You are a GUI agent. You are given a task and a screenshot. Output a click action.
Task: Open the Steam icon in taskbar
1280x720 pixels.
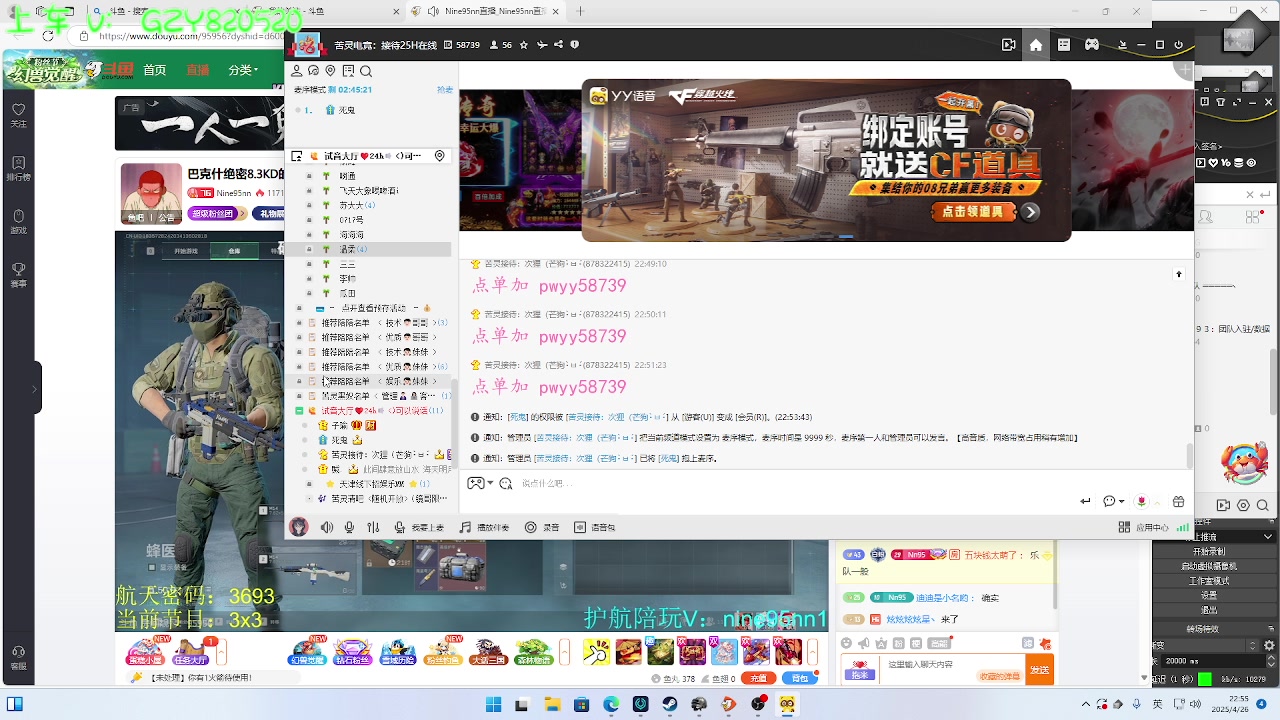(x=670, y=705)
